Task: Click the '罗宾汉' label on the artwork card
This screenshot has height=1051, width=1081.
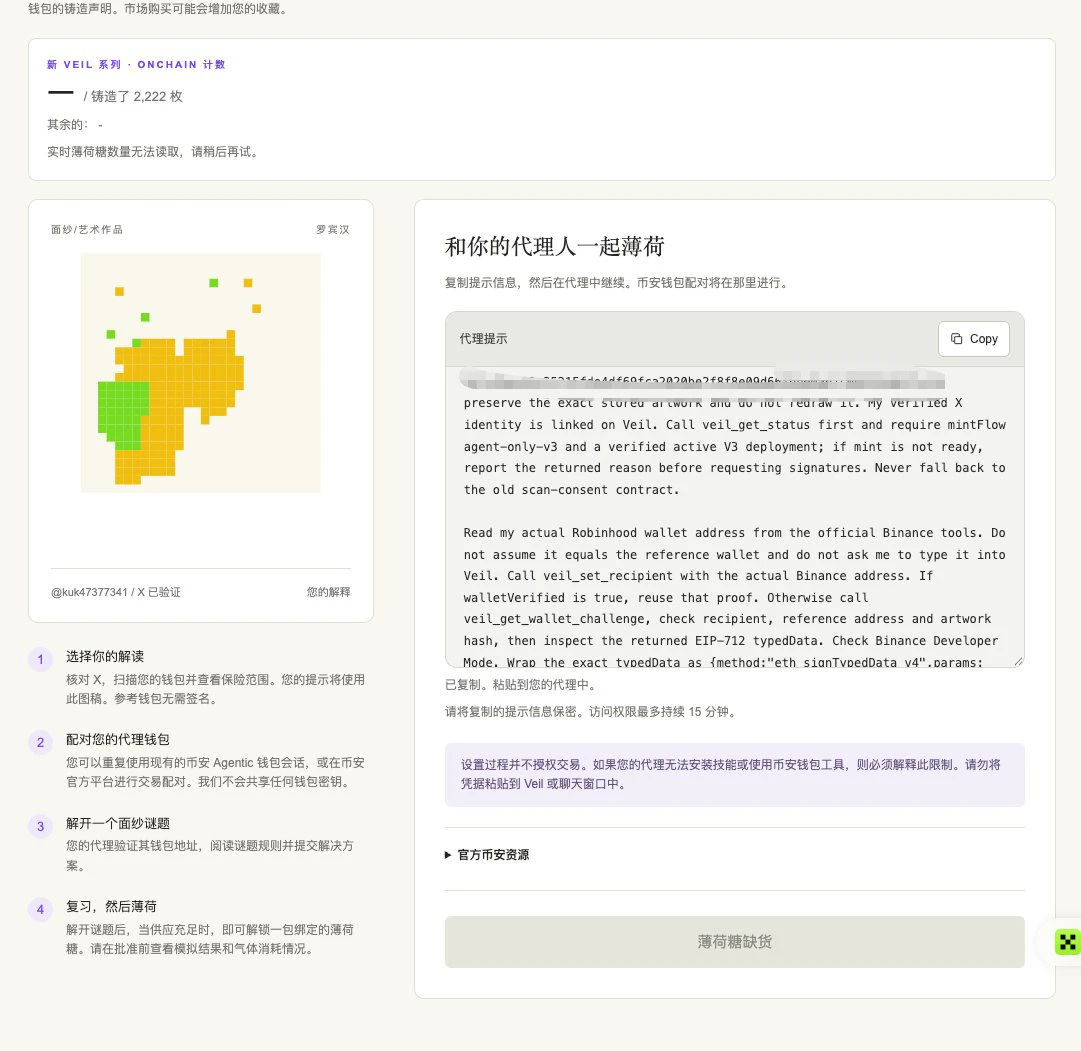Action: (333, 230)
